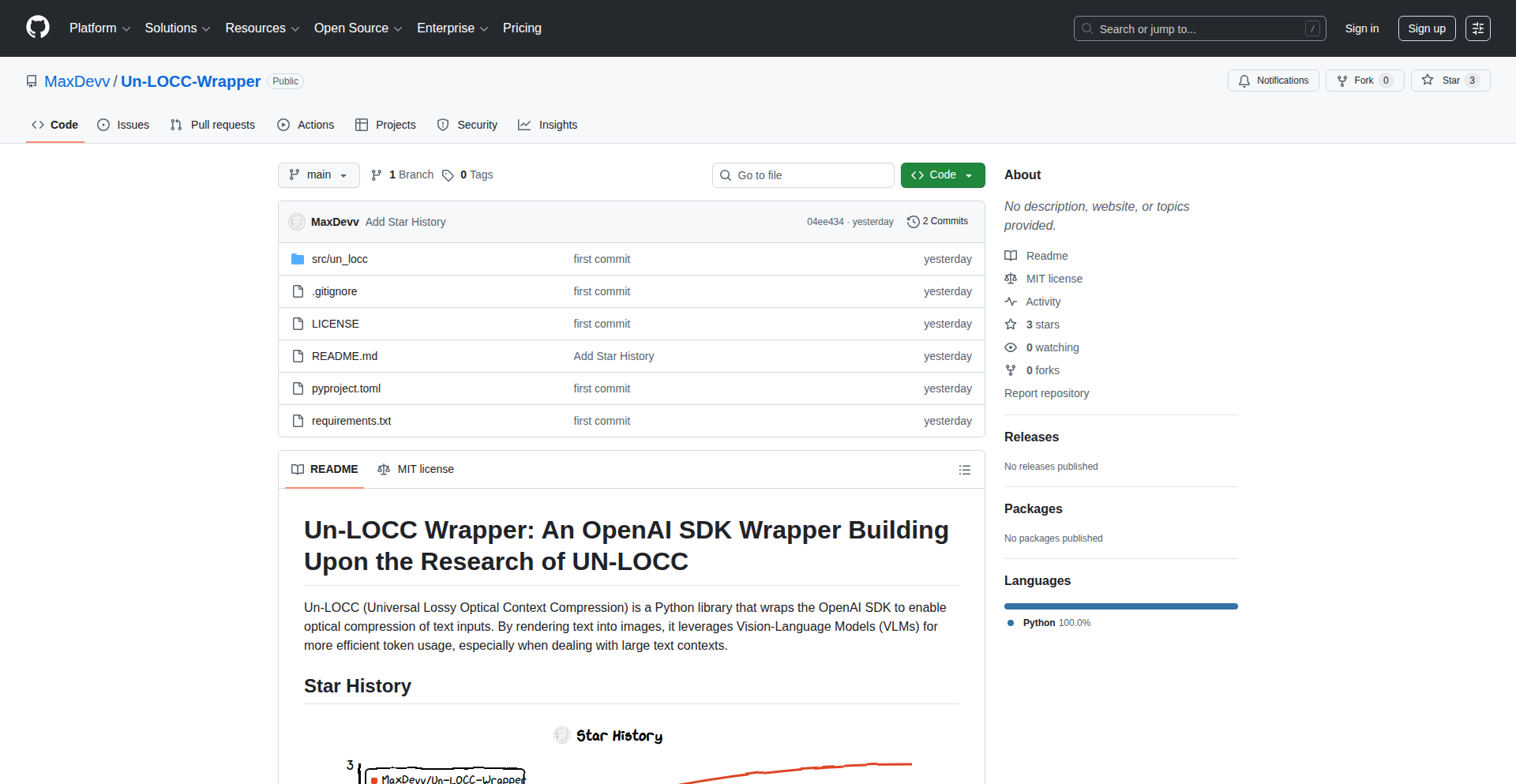This screenshot has width=1516, height=784.
Task: Click the Python language bar
Action: (1120, 606)
